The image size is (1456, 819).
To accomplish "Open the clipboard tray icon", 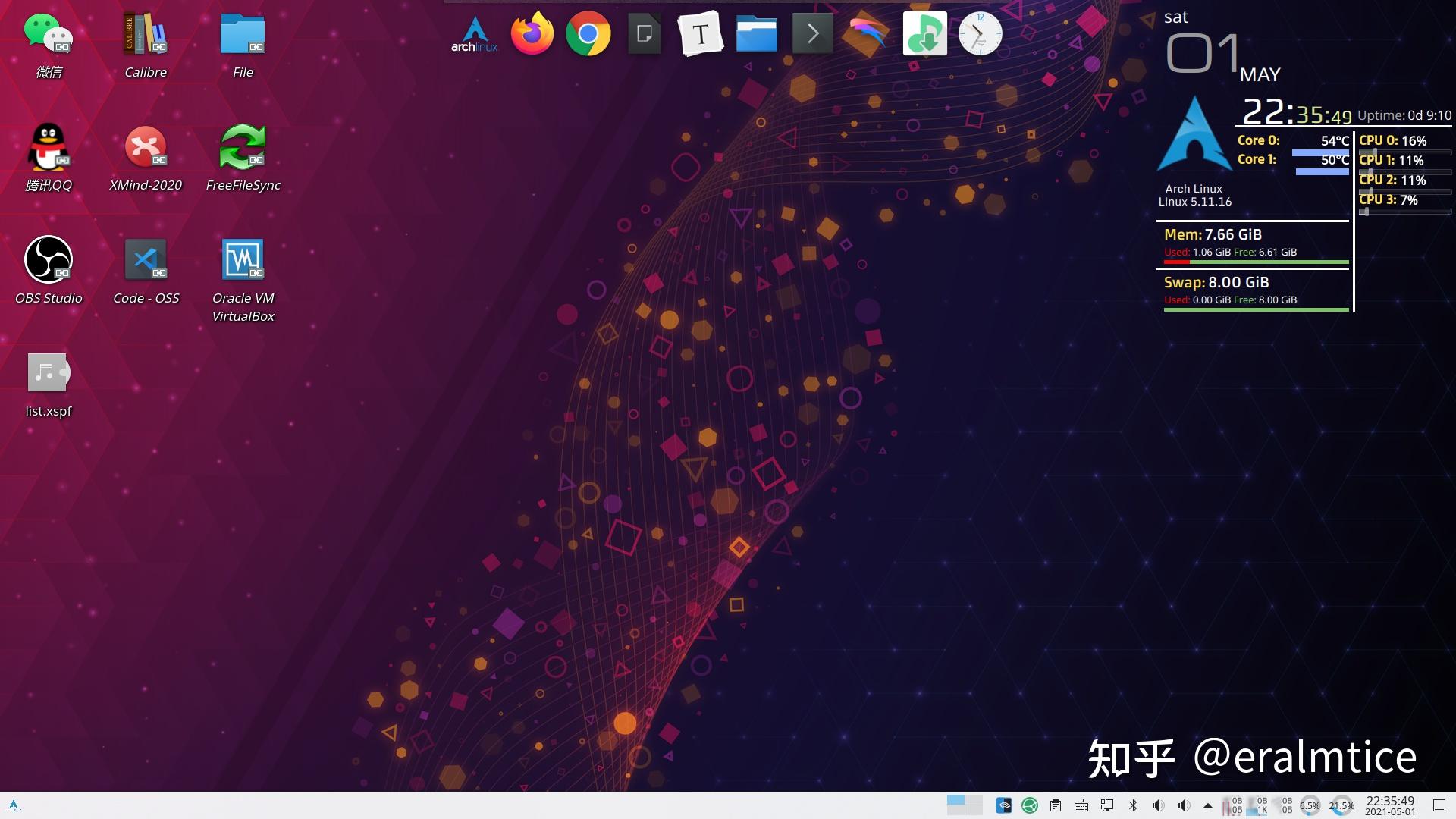I will pyautogui.click(x=1056, y=805).
